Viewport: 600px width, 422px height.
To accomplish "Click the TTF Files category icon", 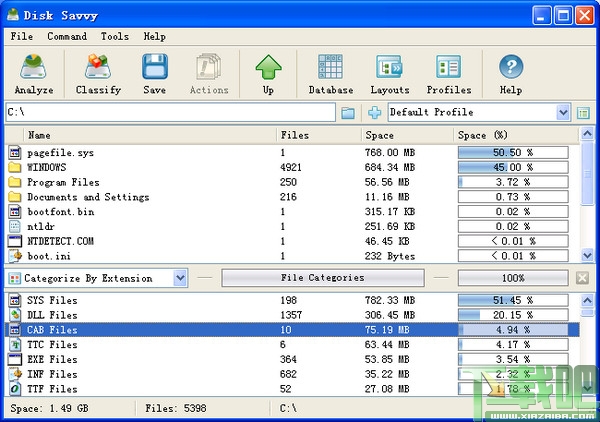I will [x=15, y=389].
